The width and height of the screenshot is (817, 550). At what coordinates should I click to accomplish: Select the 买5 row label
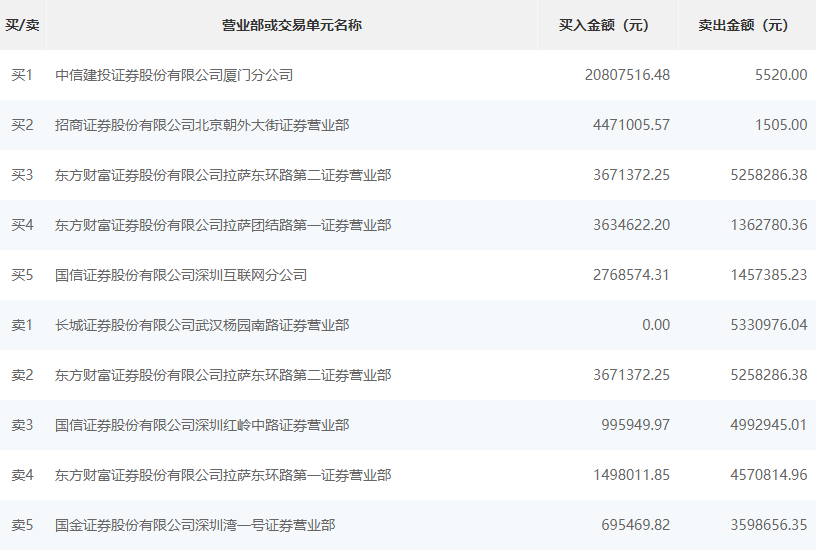coord(22,275)
